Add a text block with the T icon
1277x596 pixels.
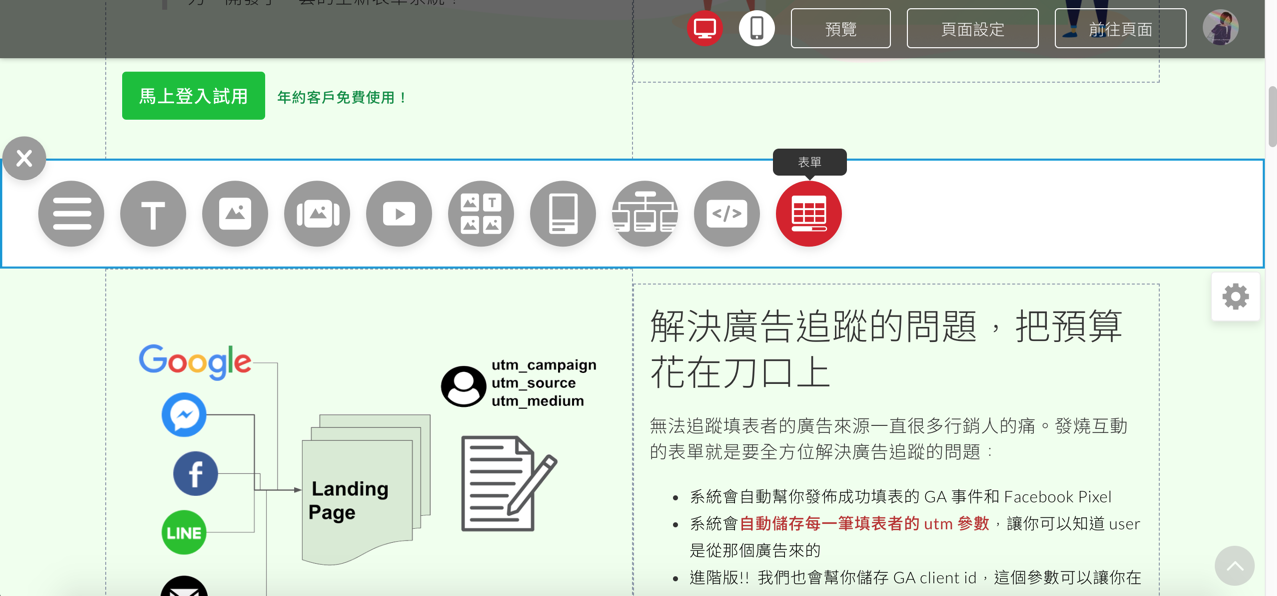pyautogui.click(x=153, y=214)
